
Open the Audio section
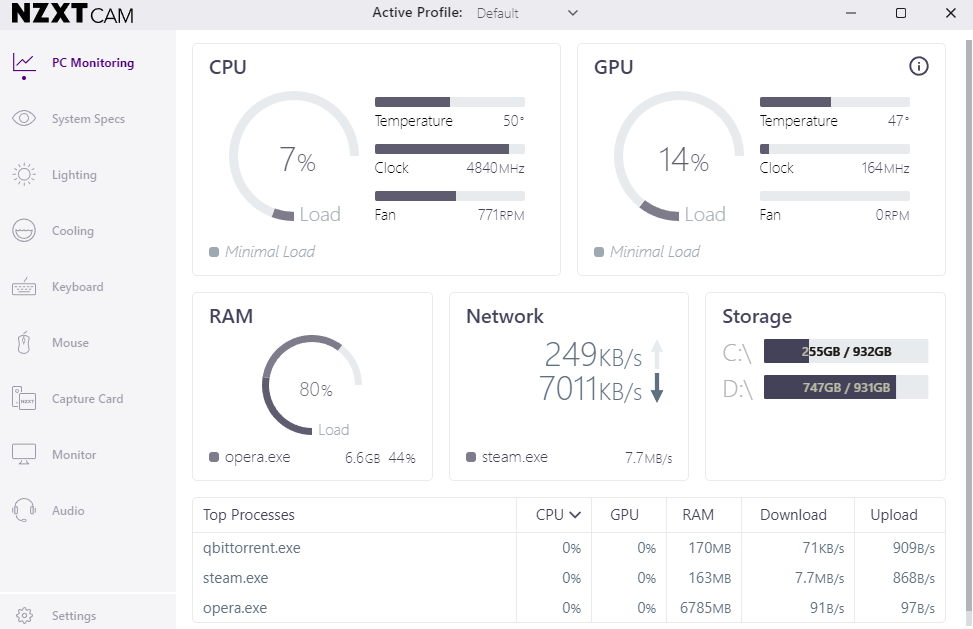(68, 511)
